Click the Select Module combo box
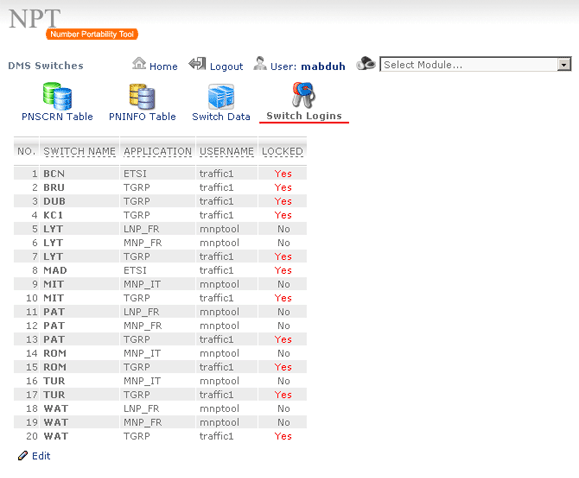Viewport: 579px width, 478px height. (x=476, y=64)
